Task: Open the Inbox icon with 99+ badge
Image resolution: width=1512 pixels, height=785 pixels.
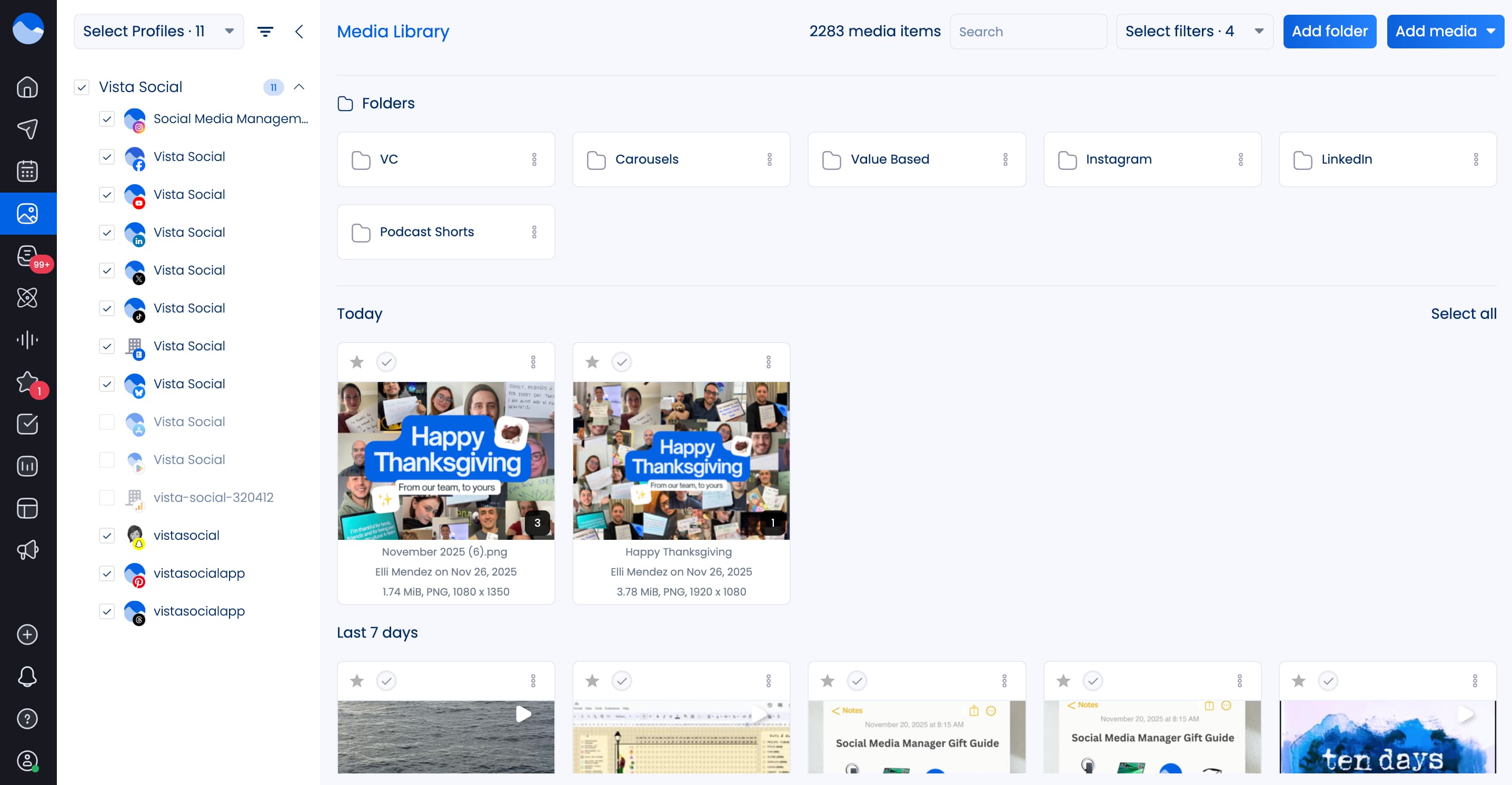Action: [x=27, y=255]
